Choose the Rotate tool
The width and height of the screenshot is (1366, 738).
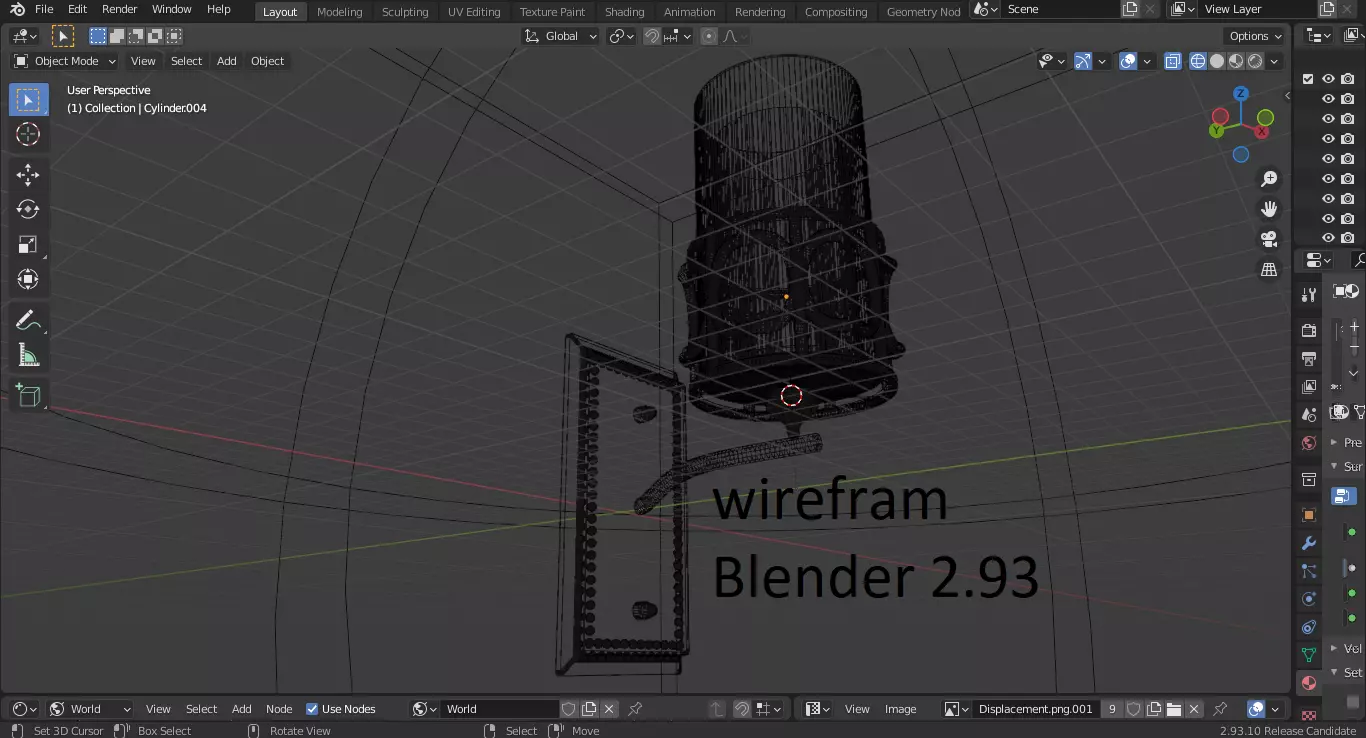[28, 209]
